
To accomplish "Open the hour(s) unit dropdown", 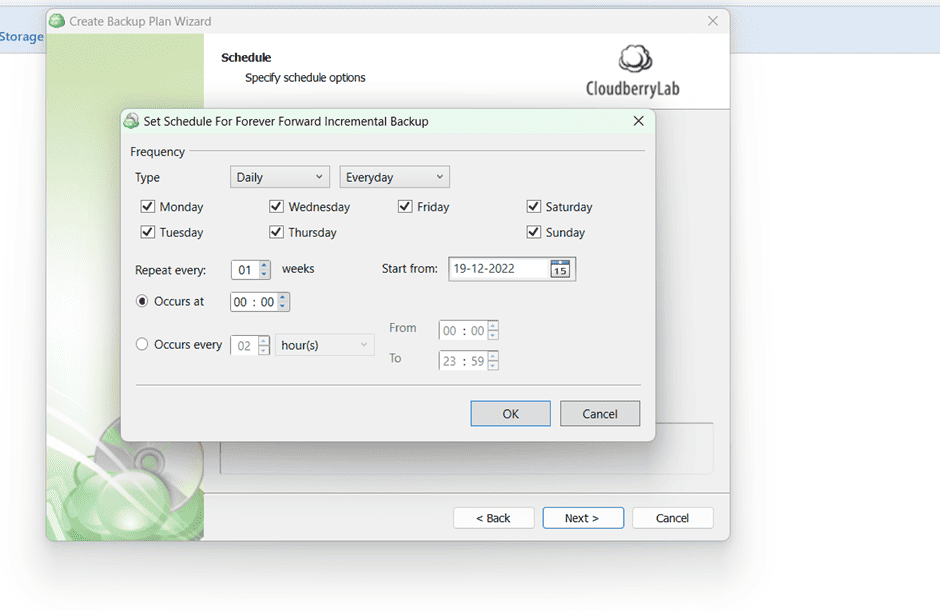I will coord(324,345).
